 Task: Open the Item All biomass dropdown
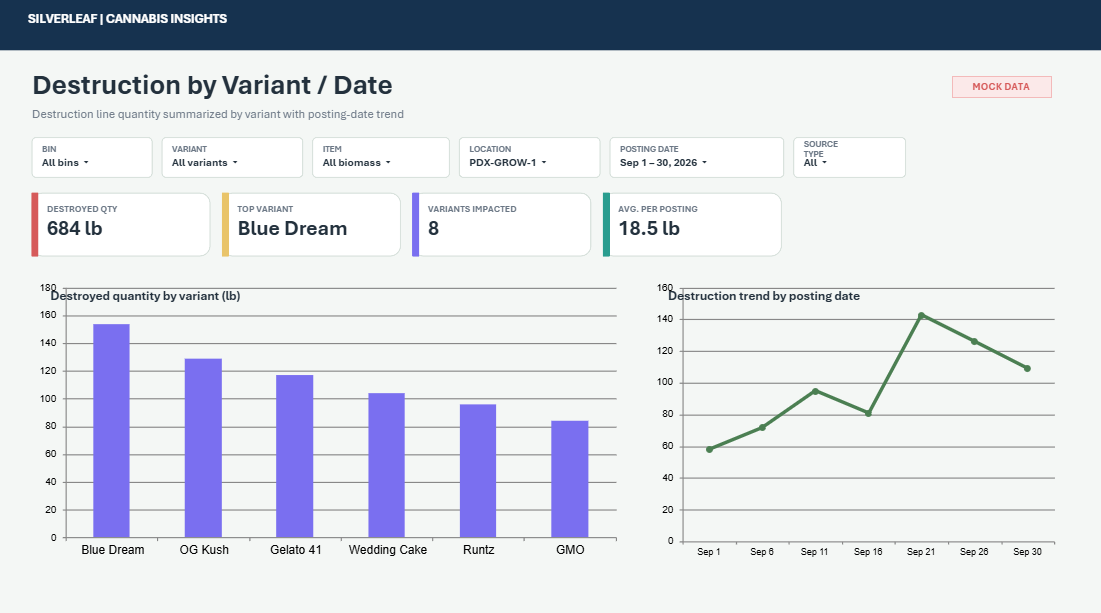(381, 157)
